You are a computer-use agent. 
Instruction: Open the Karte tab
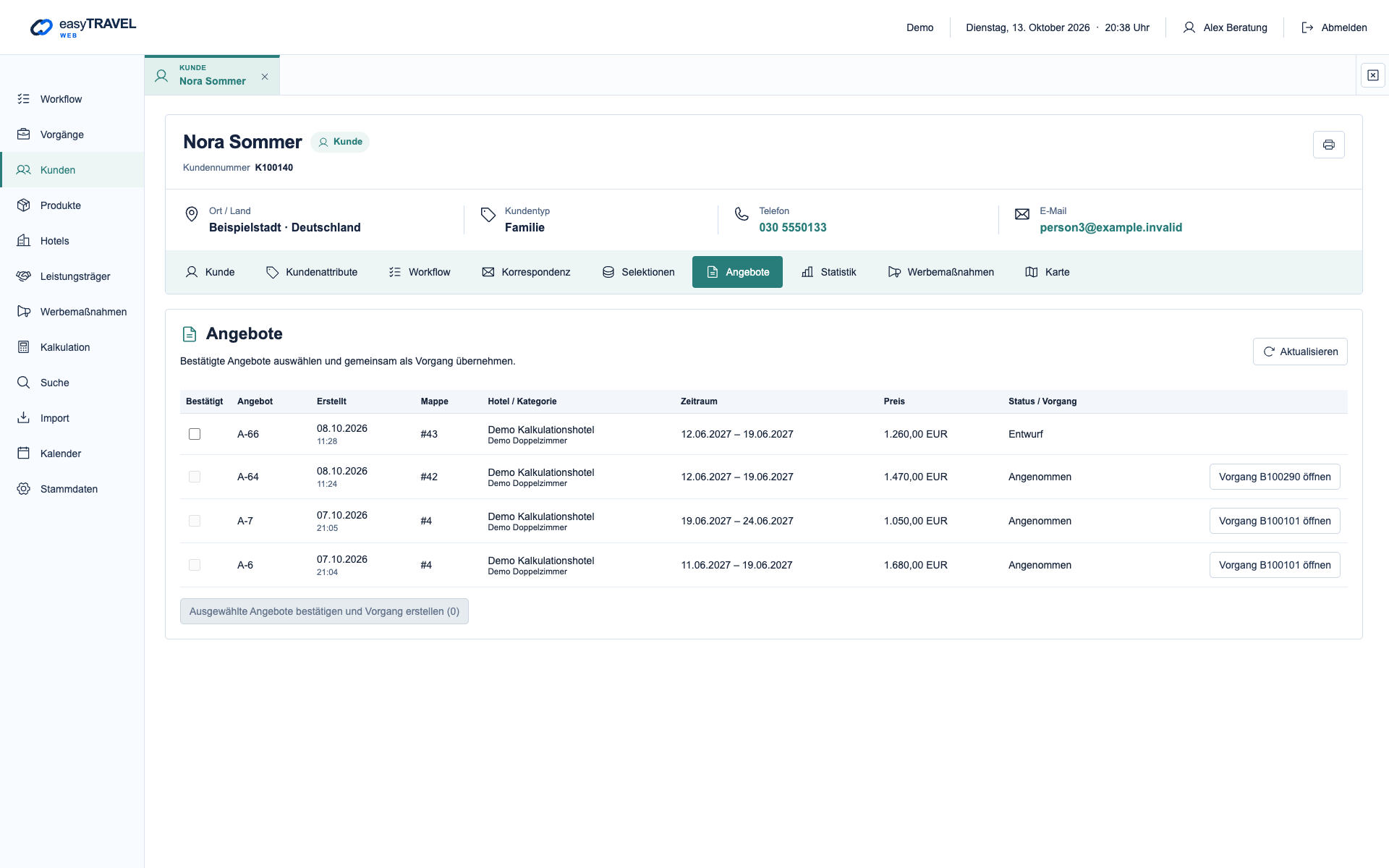(x=1048, y=272)
